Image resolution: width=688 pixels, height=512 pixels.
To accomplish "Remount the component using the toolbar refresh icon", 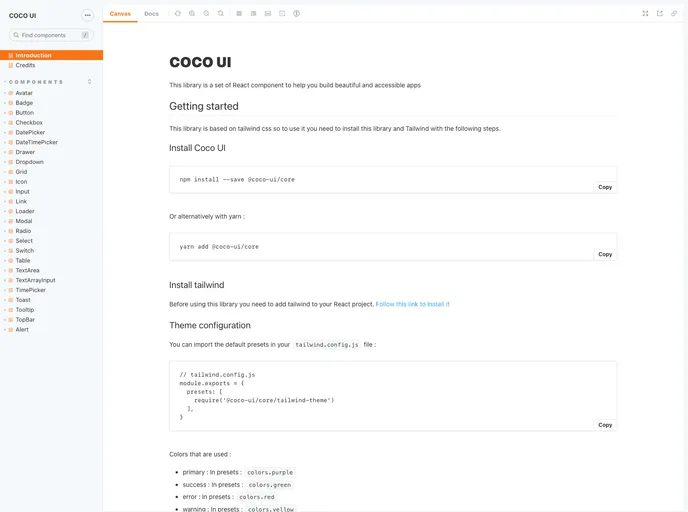I will 178,14.
